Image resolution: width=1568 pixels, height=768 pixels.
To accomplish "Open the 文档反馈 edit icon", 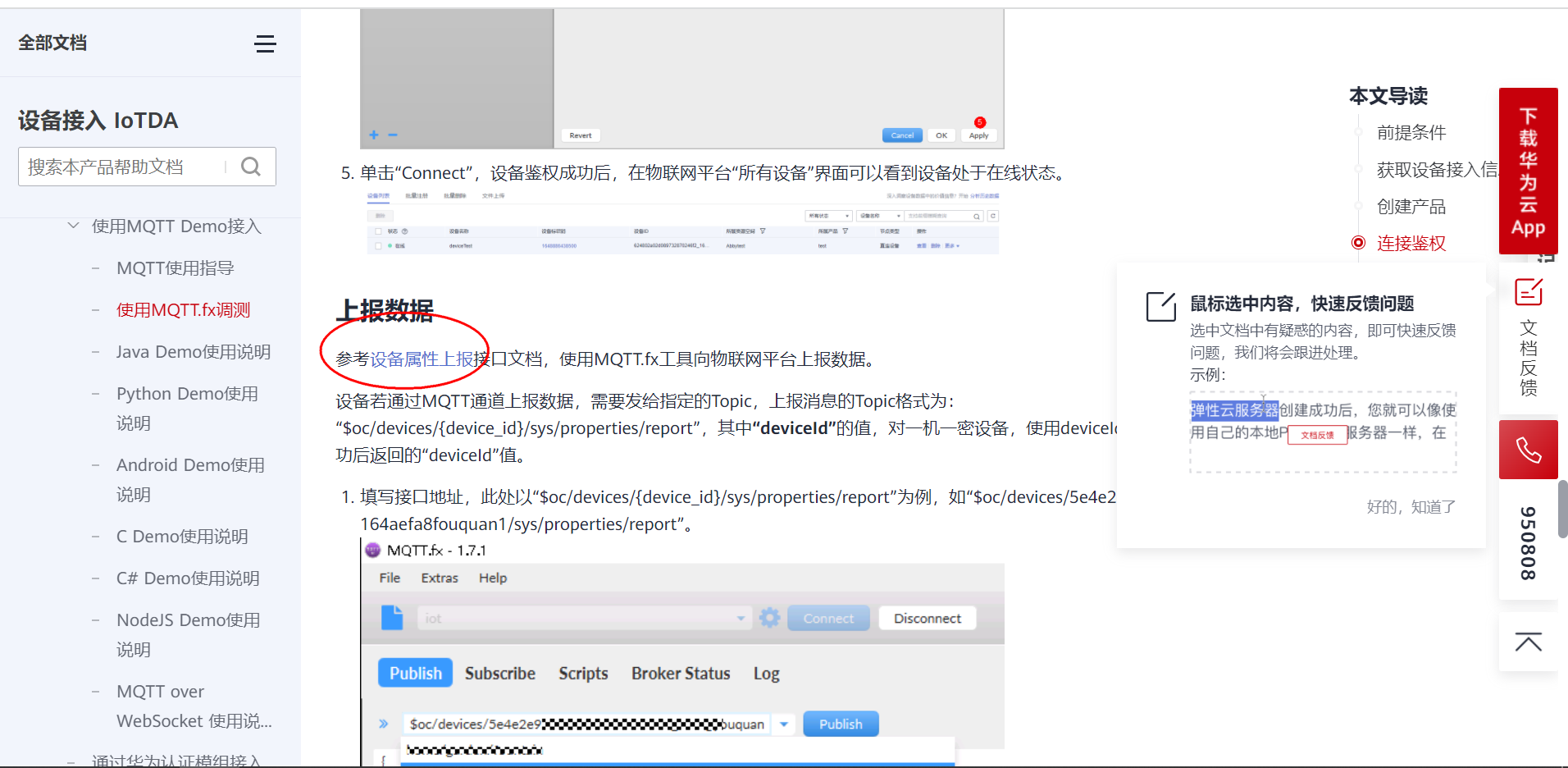I will tap(1529, 292).
